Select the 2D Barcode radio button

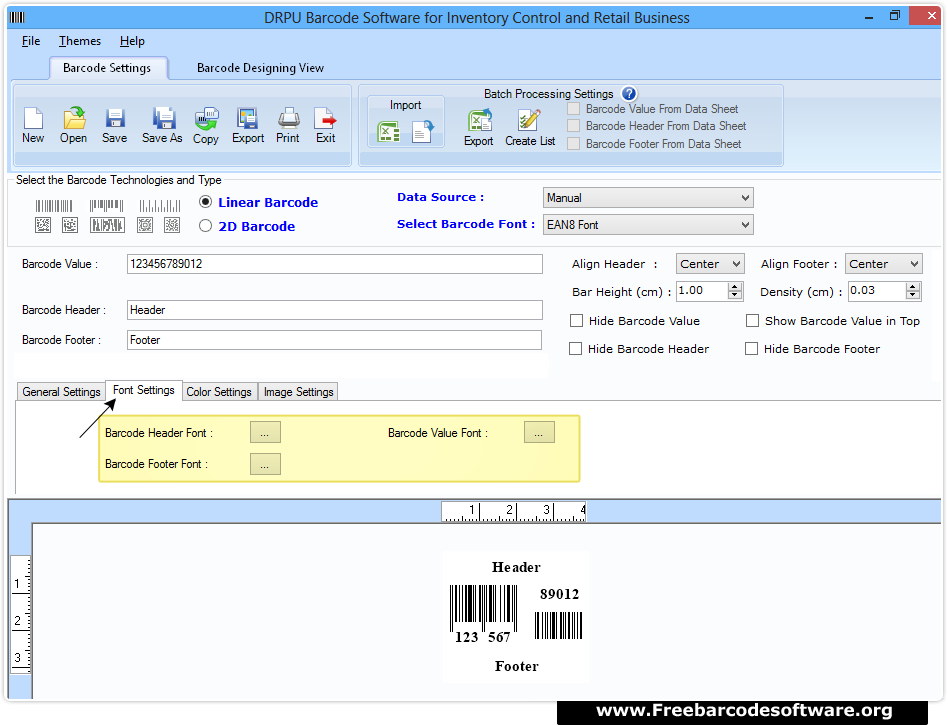pyautogui.click(x=206, y=226)
